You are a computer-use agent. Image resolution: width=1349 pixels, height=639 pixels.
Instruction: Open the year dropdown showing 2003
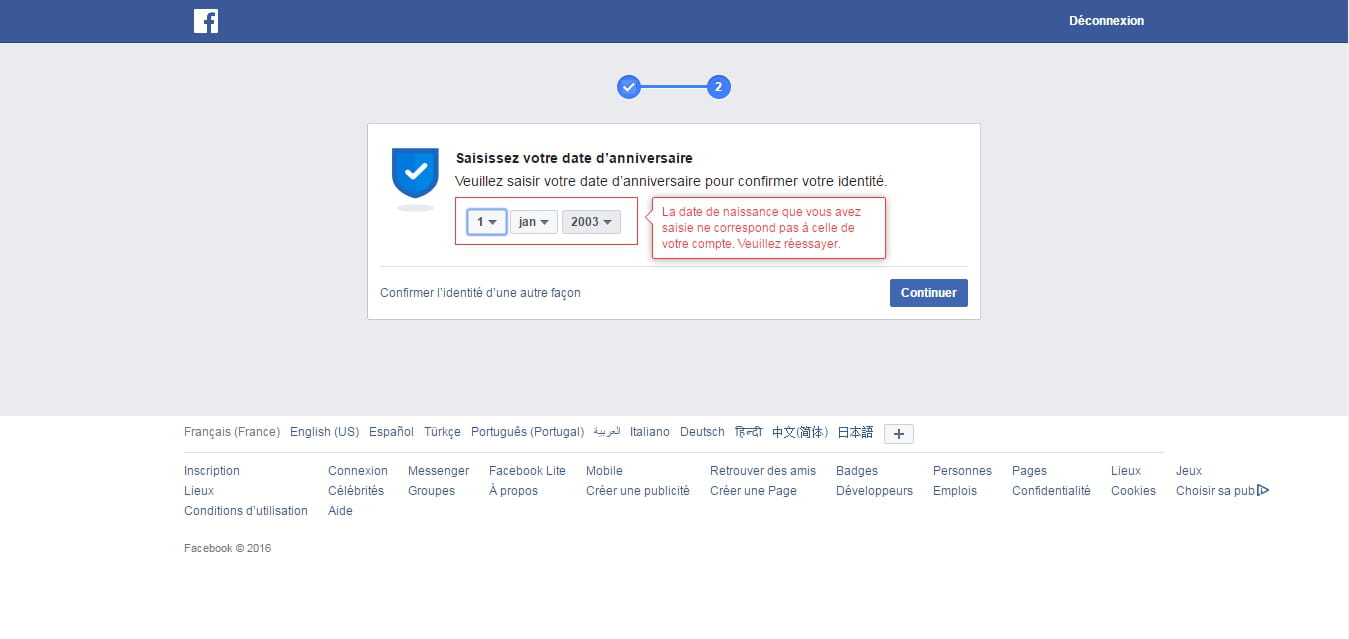[591, 222]
